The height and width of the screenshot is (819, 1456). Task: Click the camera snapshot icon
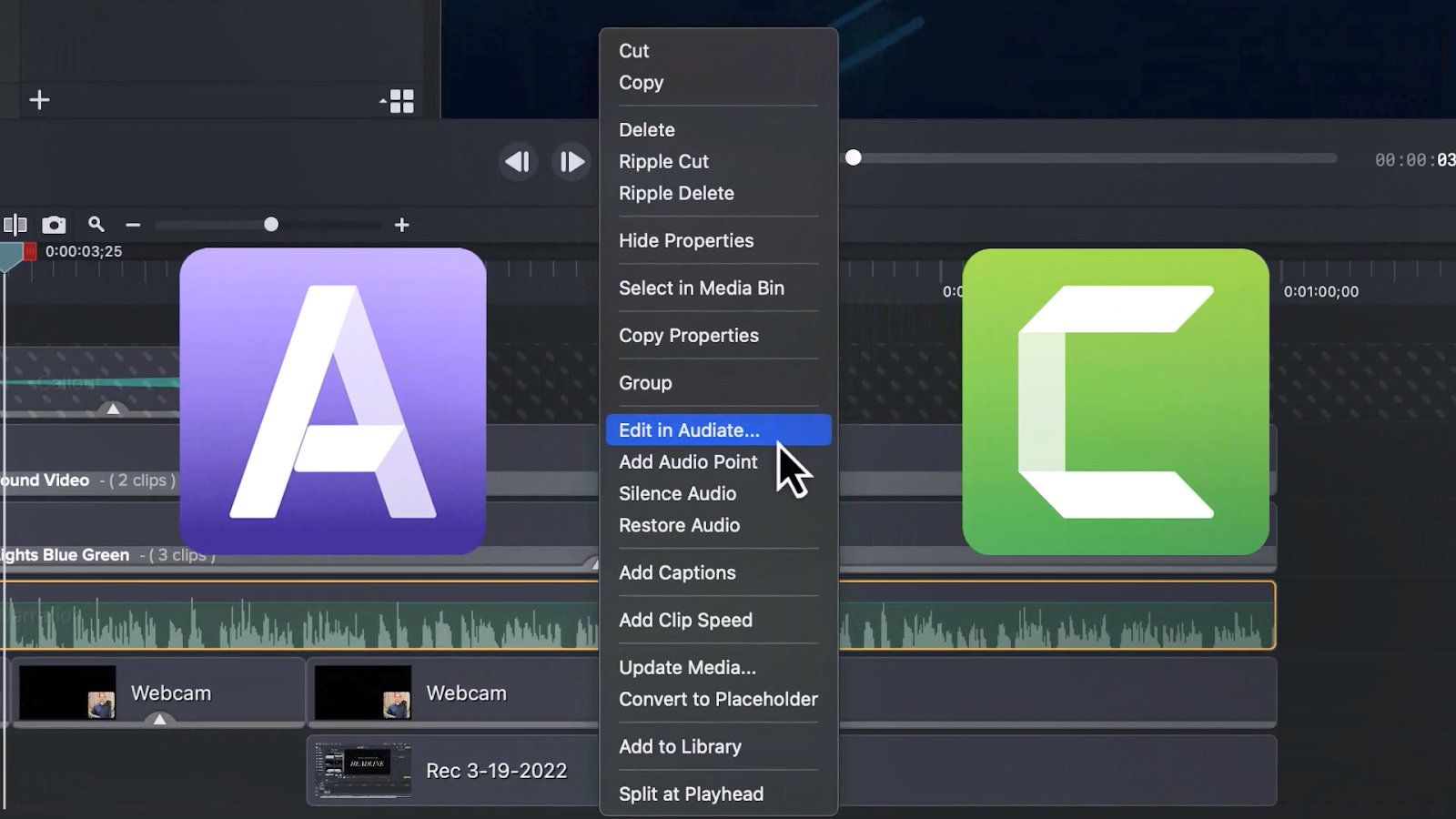[x=55, y=225]
